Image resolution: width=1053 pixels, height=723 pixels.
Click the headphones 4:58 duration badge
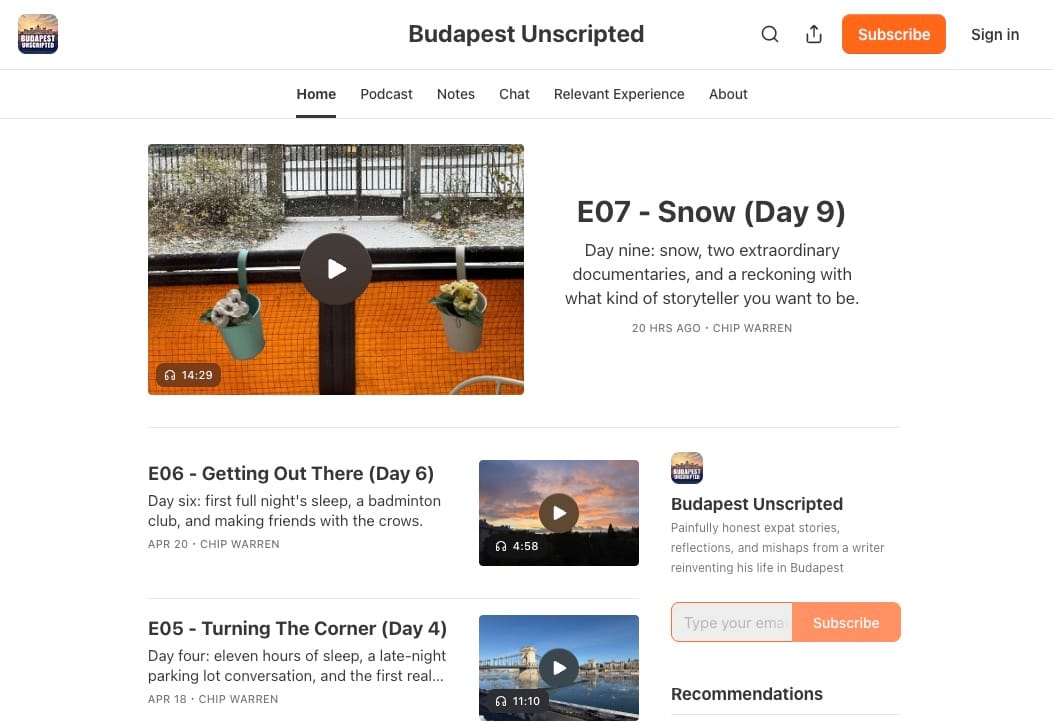click(x=516, y=546)
